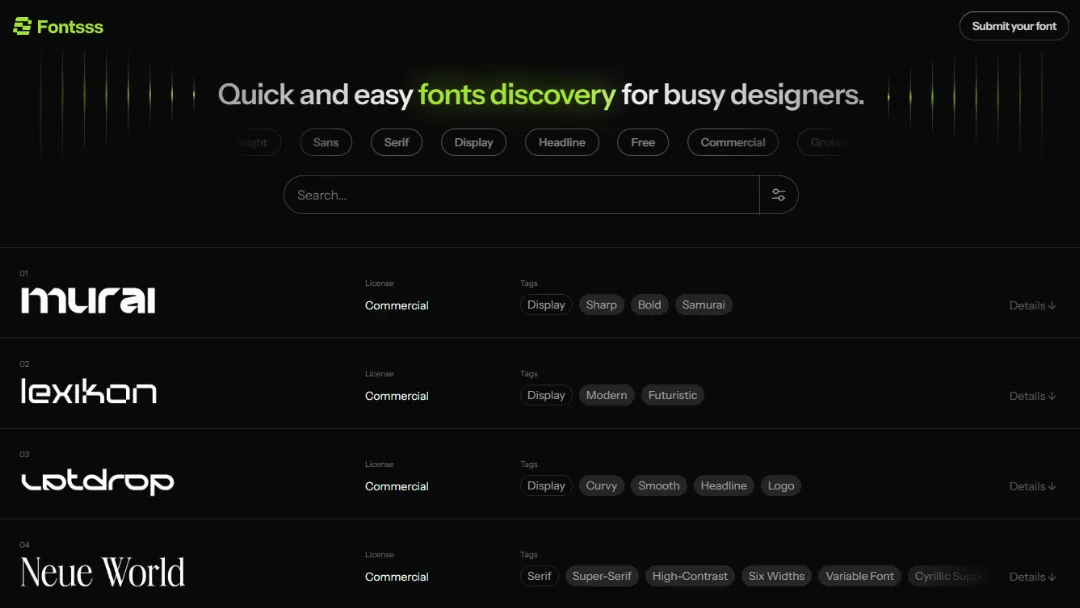
Task: Click the Lexikon font preview
Action: (89, 390)
